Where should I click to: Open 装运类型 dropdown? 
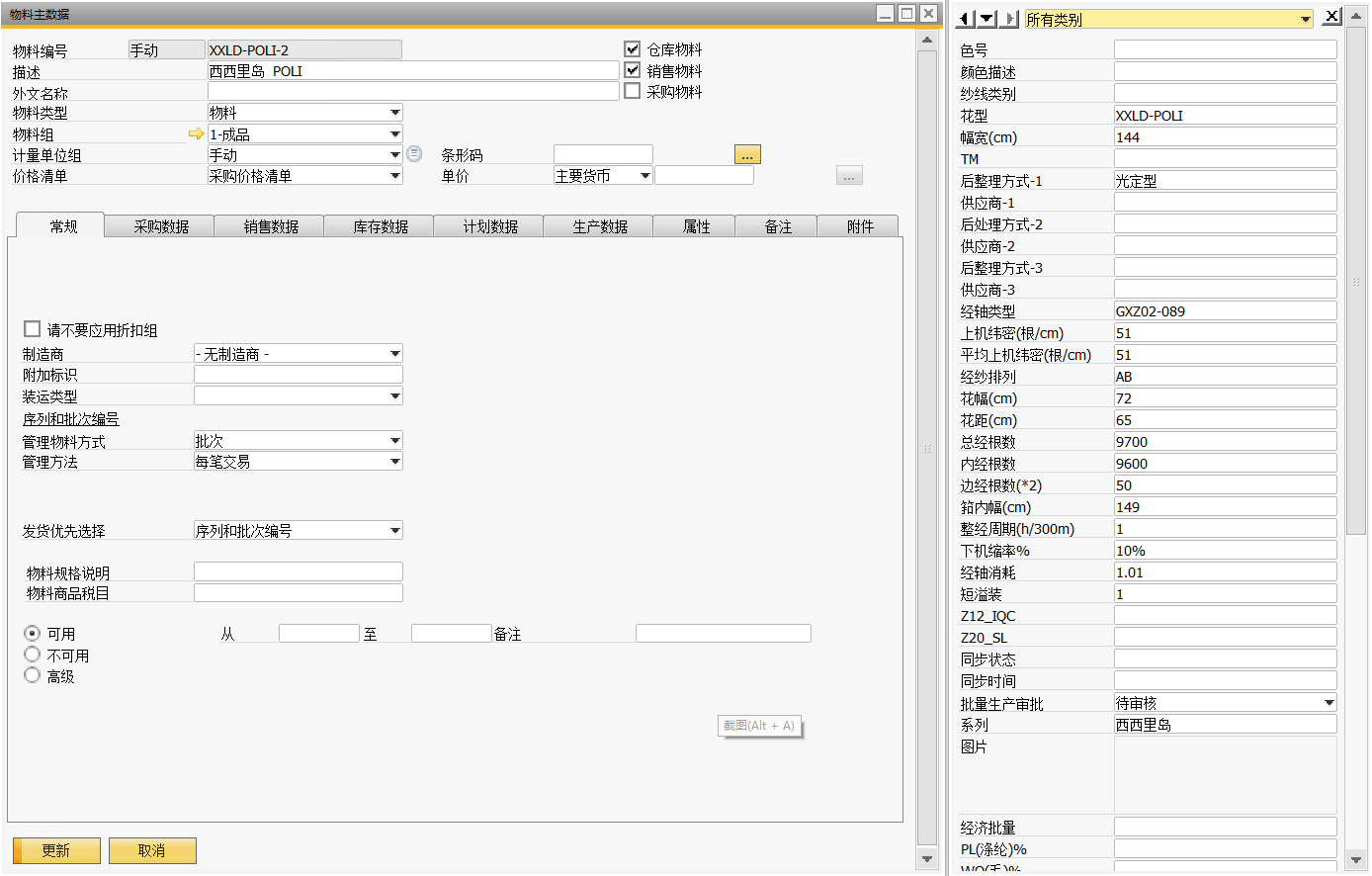(395, 395)
